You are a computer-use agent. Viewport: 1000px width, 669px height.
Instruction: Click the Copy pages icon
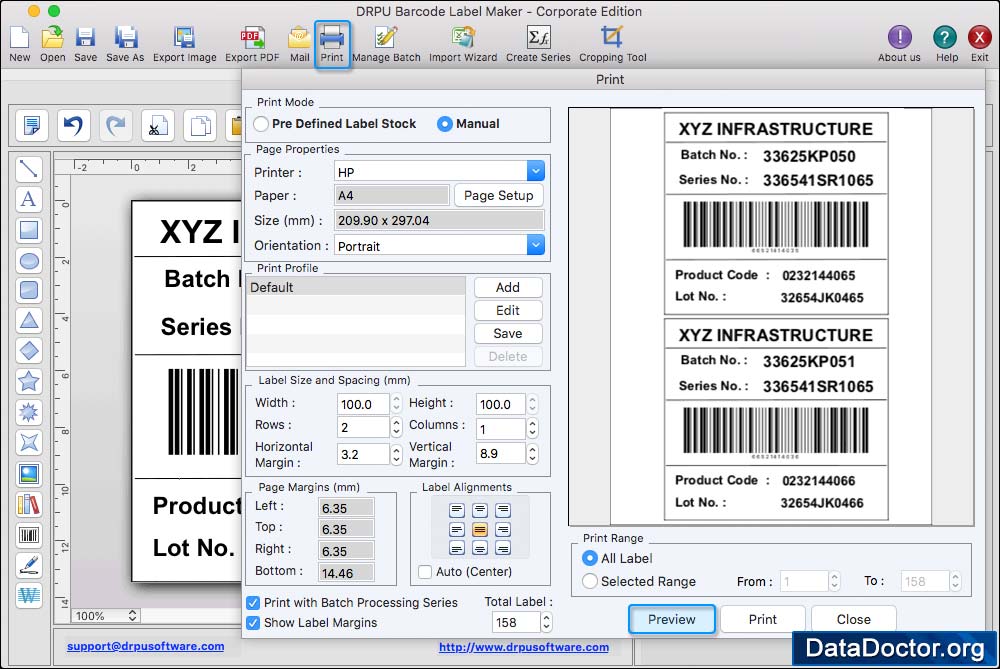tap(200, 125)
